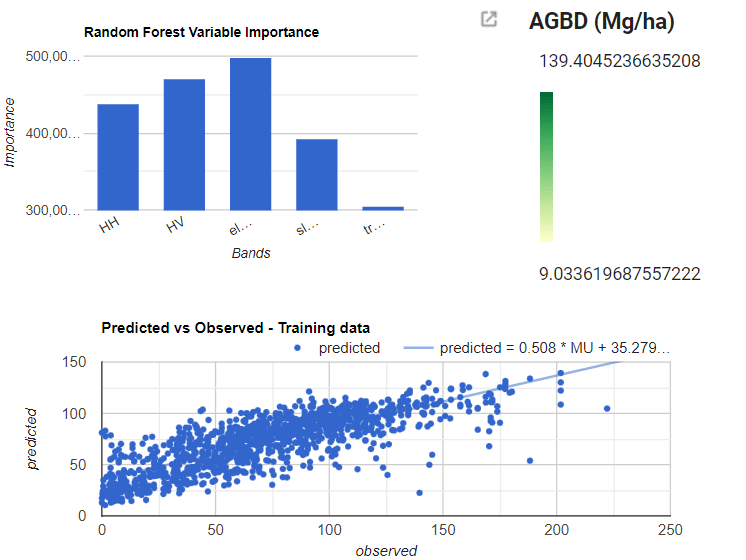
Task: Click the green AGBD gradient color bar
Action: tap(546, 167)
